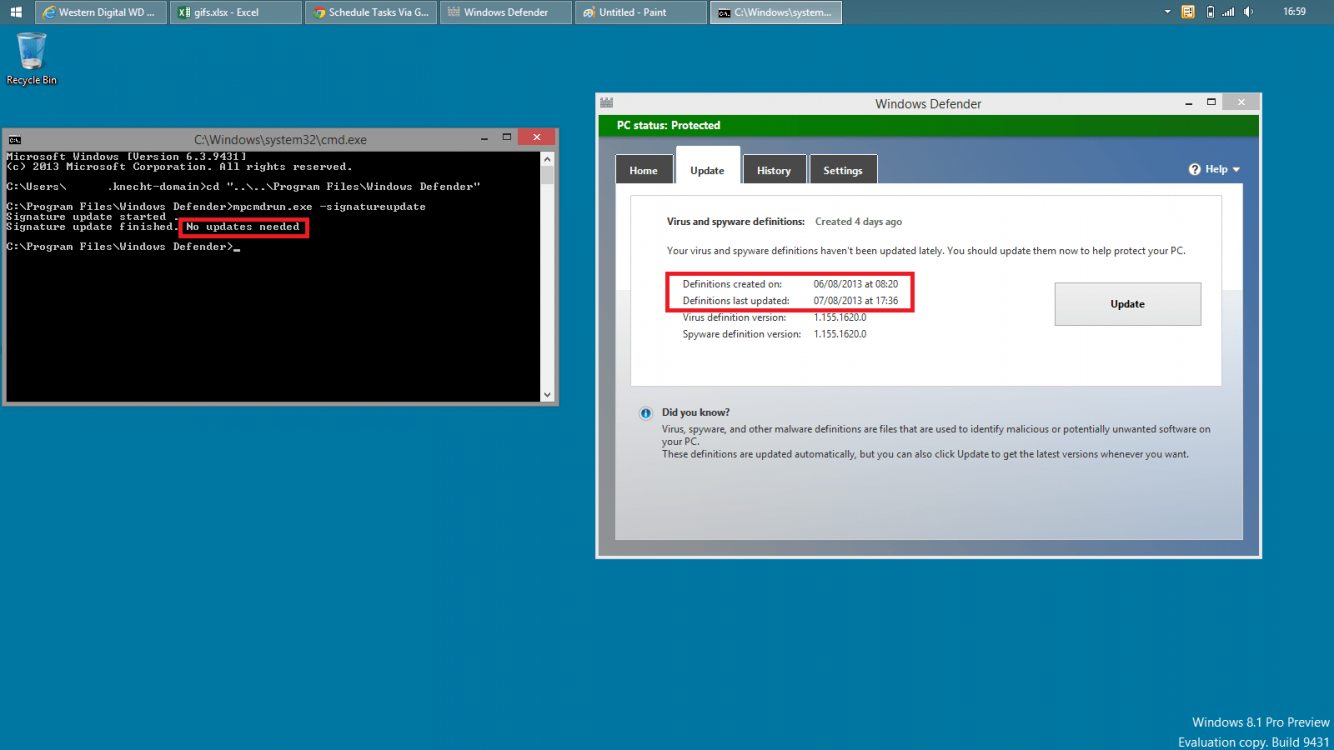Image resolution: width=1334 pixels, height=750 pixels.
Task: Open the Settings tab in Windows Defender
Action: click(x=843, y=170)
